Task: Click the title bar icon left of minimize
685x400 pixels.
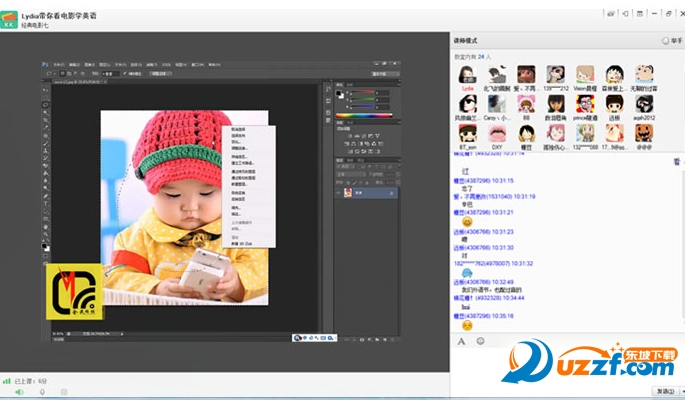Action: pyautogui.click(x=640, y=14)
